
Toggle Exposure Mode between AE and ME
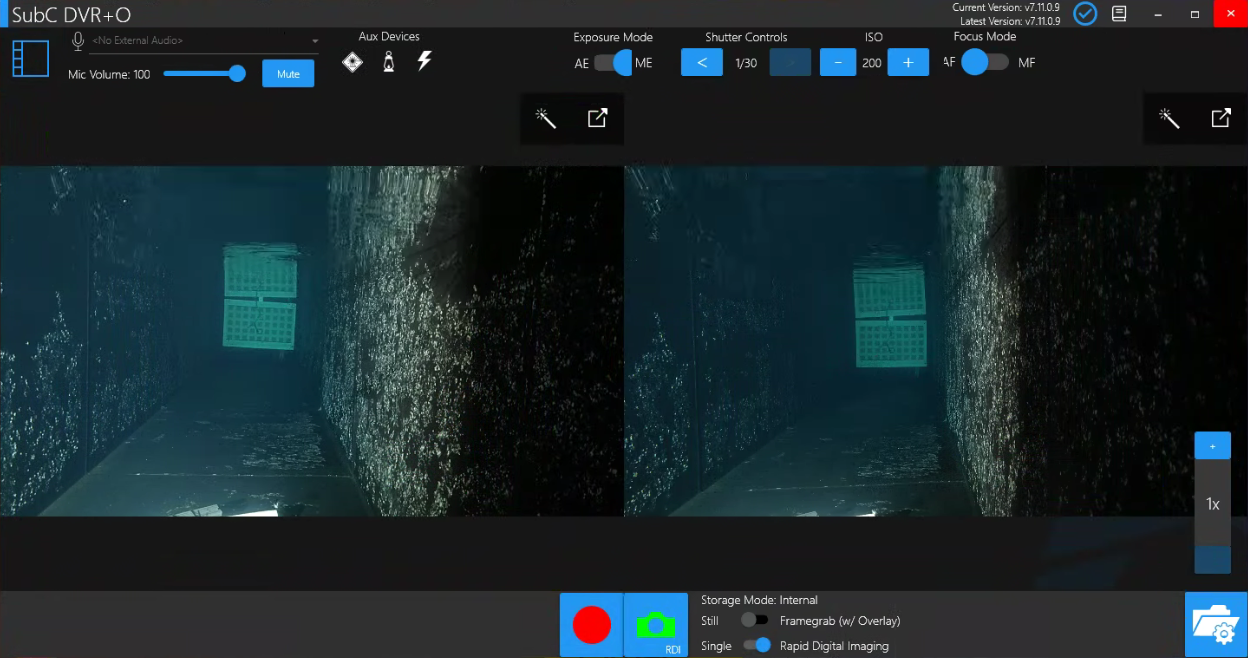613,63
